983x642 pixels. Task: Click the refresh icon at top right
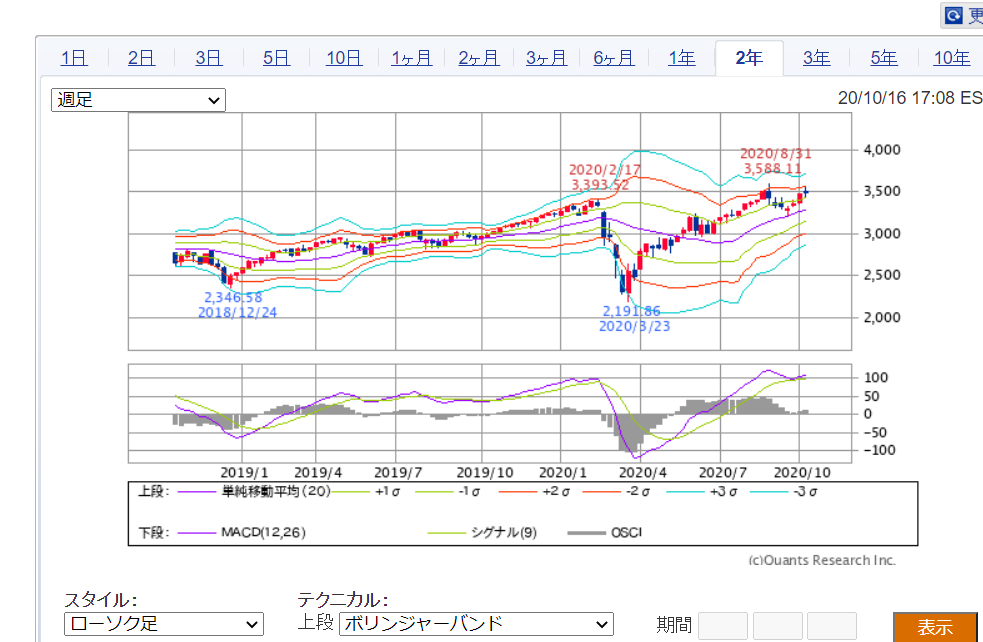pos(954,15)
